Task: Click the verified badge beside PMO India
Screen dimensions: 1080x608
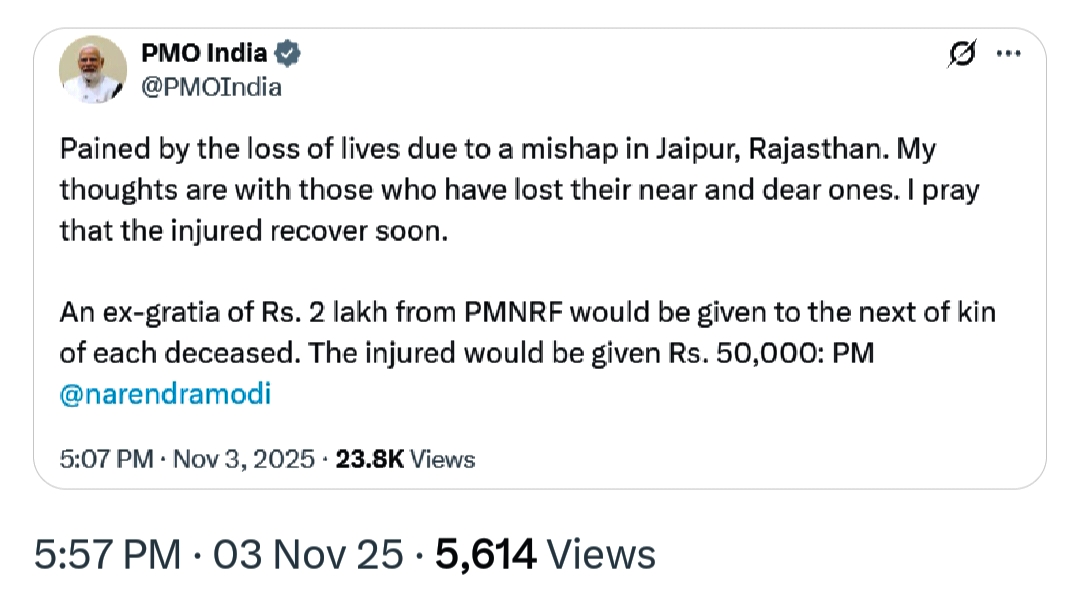Action: click(x=289, y=54)
